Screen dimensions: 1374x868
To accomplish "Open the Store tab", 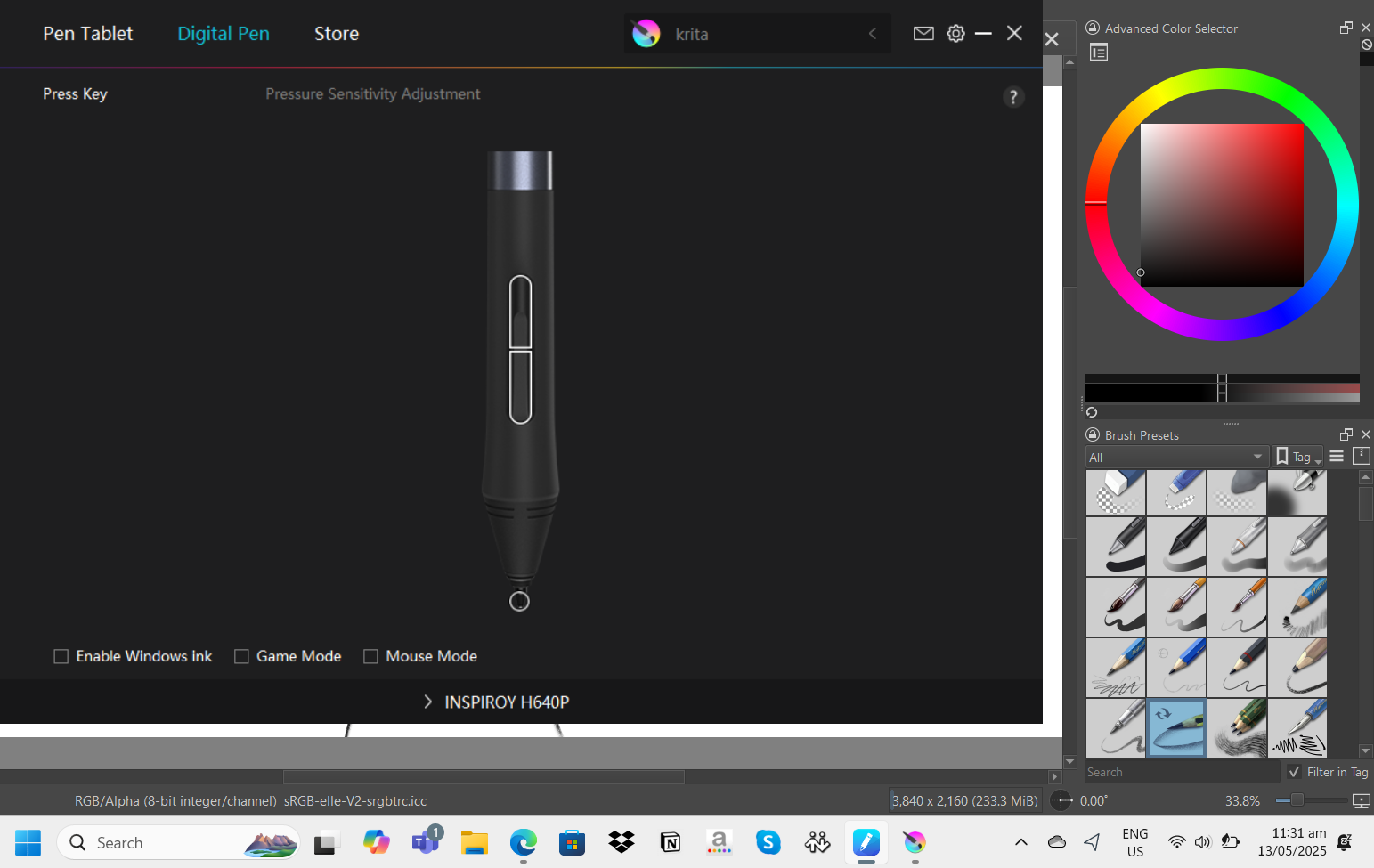I will (x=336, y=34).
